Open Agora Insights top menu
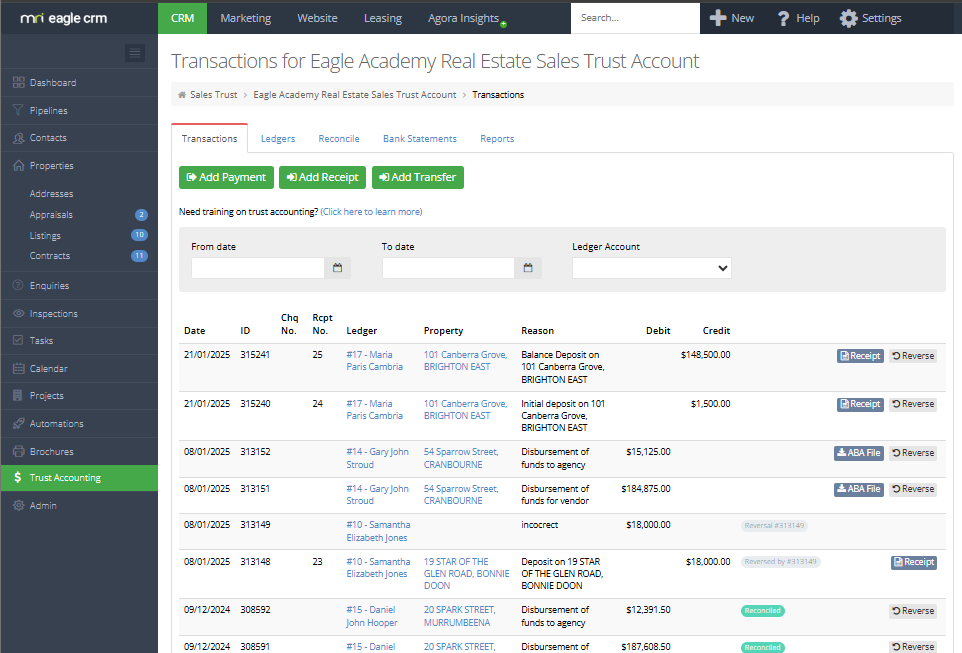 [464, 18]
